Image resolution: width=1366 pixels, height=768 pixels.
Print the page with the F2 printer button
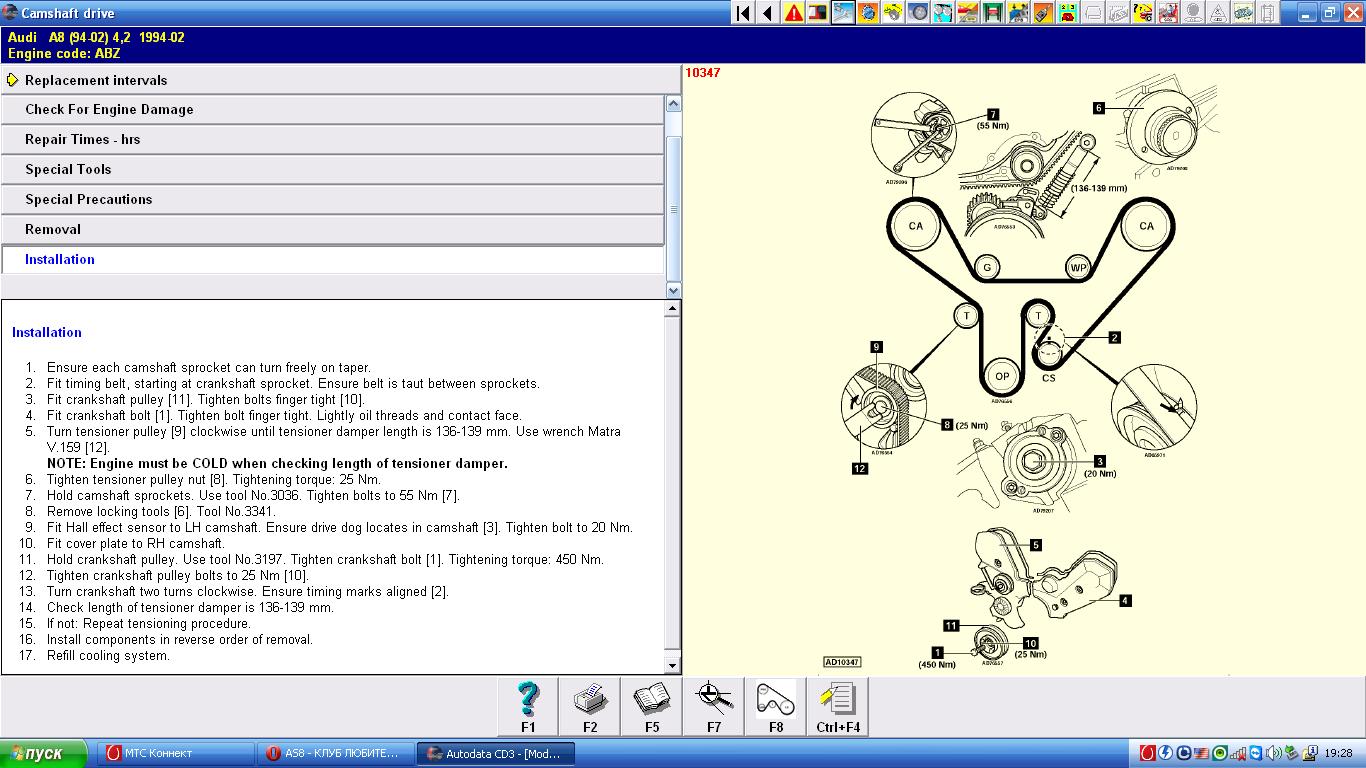click(590, 706)
